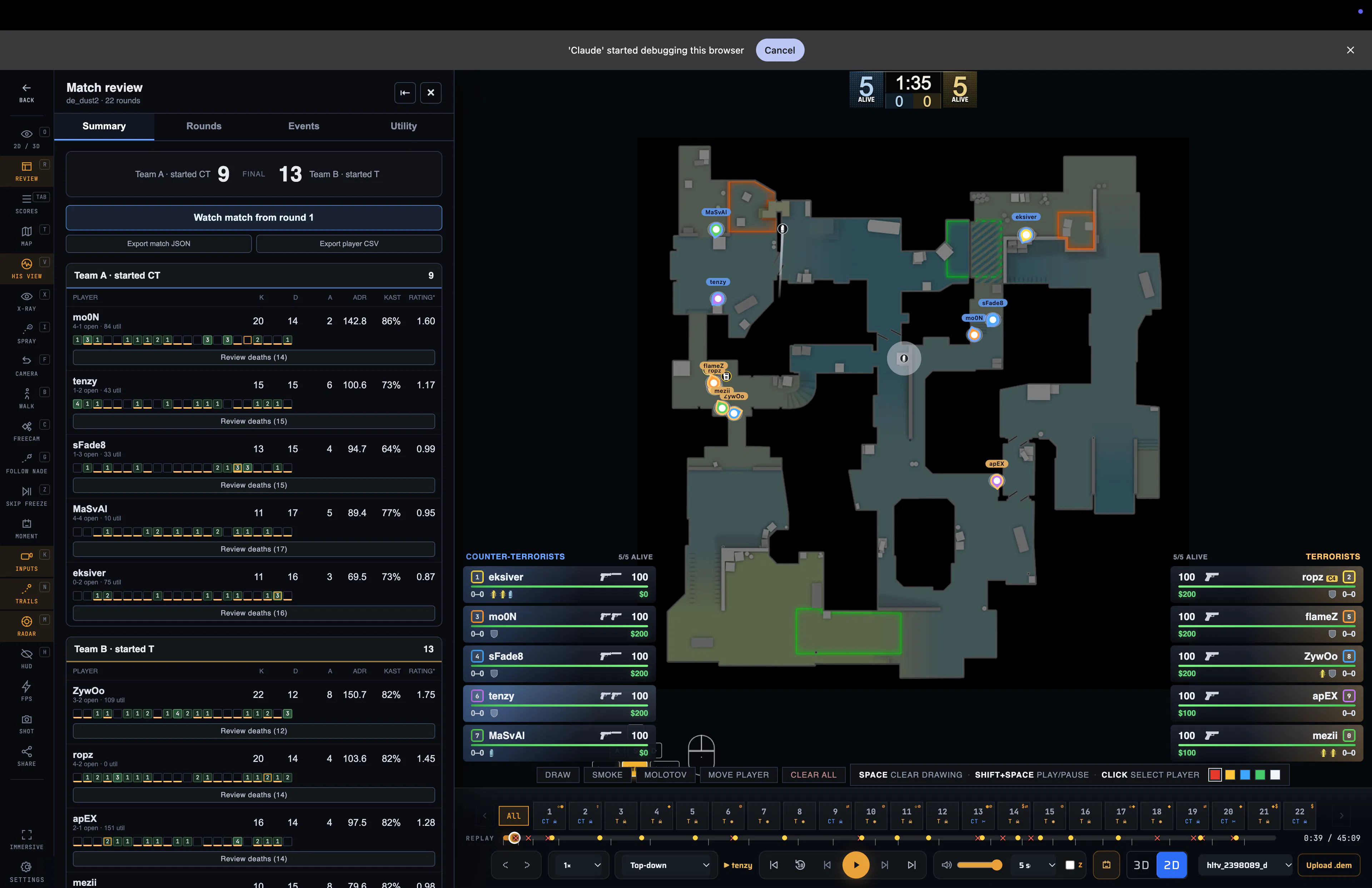
Task: Collapse Match review panel with arrow-to-bar icon
Action: coord(405,93)
